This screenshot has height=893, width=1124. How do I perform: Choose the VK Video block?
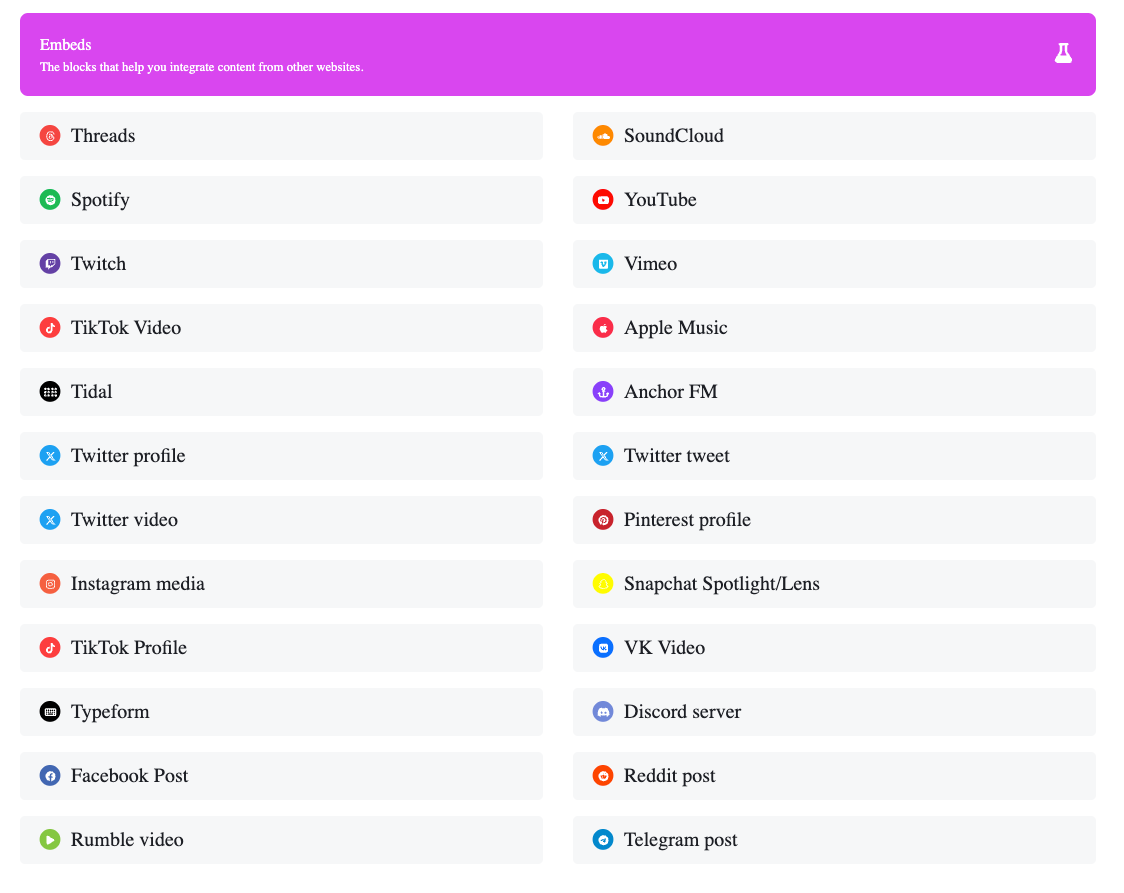pyautogui.click(x=834, y=648)
